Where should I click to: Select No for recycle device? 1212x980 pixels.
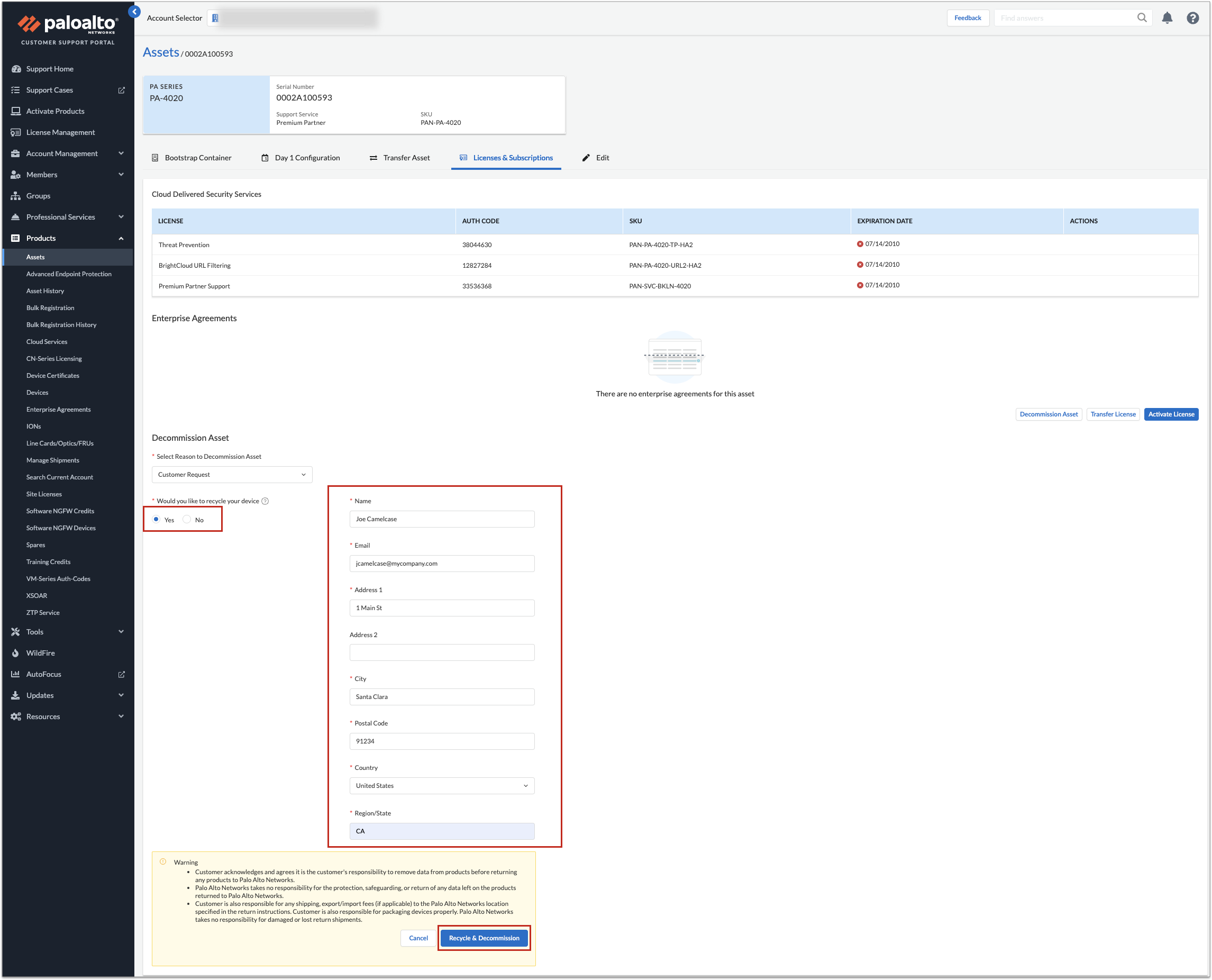(187, 519)
